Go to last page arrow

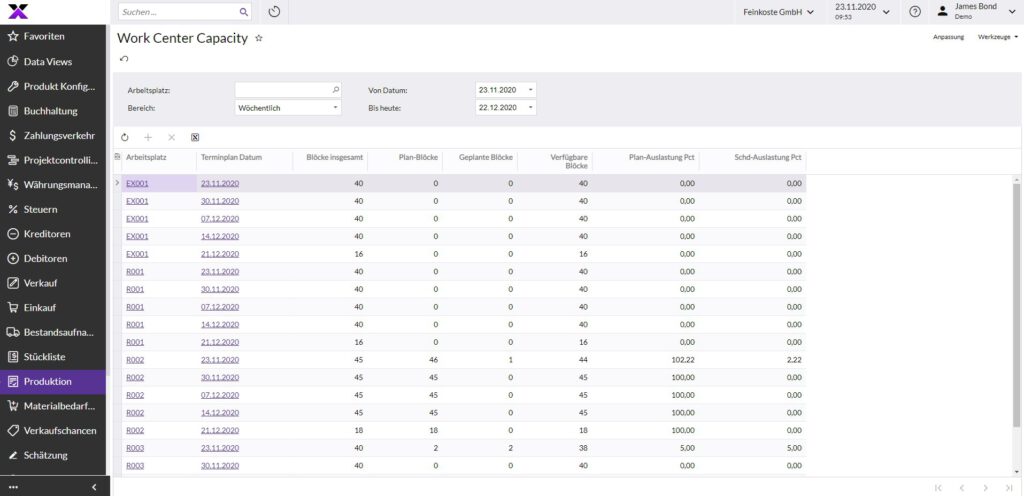(x=1009, y=488)
